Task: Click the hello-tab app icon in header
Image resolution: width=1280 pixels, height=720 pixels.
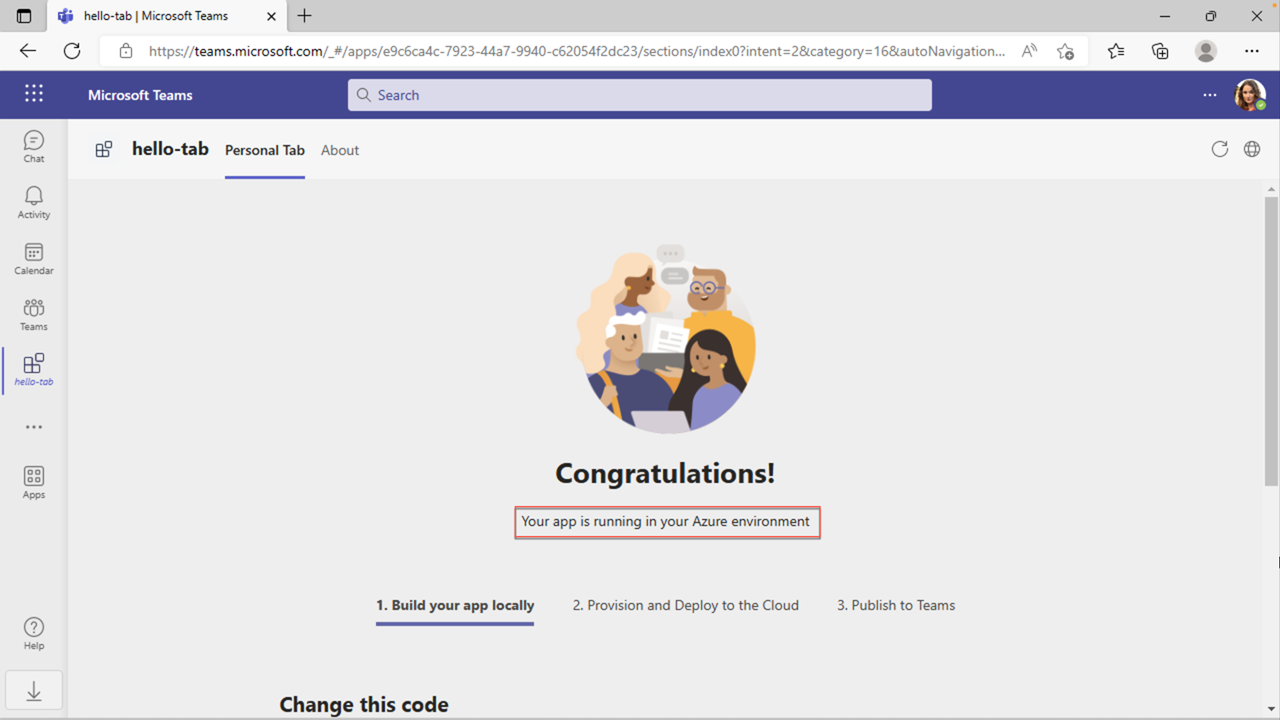Action: [x=104, y=150]
